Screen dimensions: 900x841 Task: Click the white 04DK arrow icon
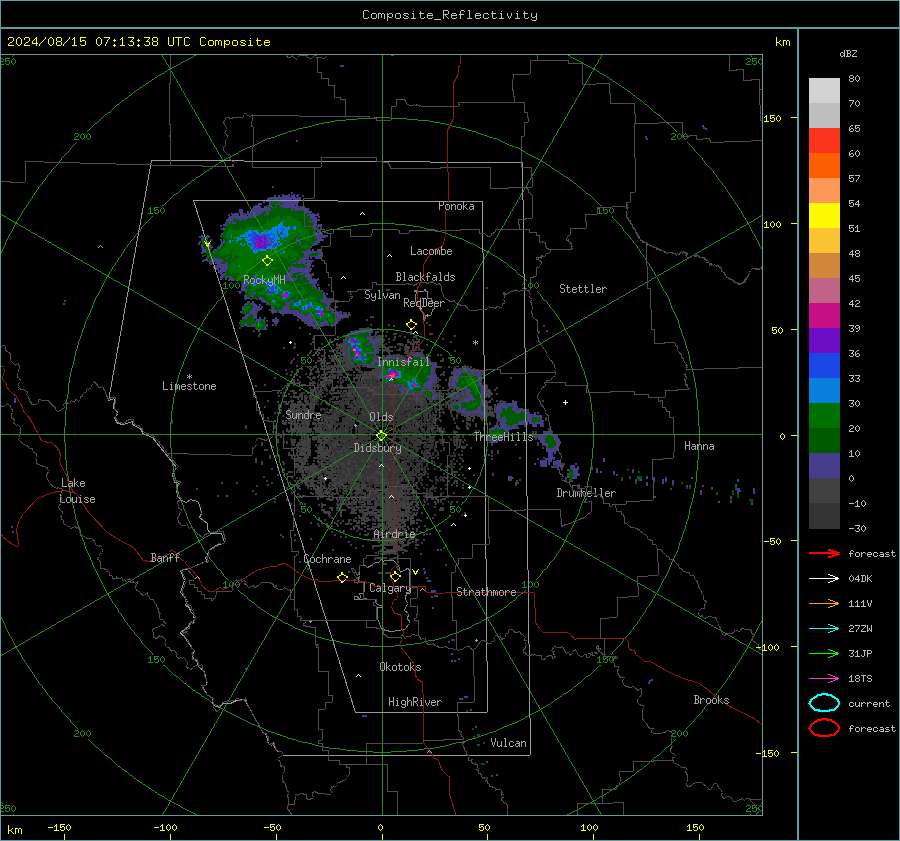824,579
